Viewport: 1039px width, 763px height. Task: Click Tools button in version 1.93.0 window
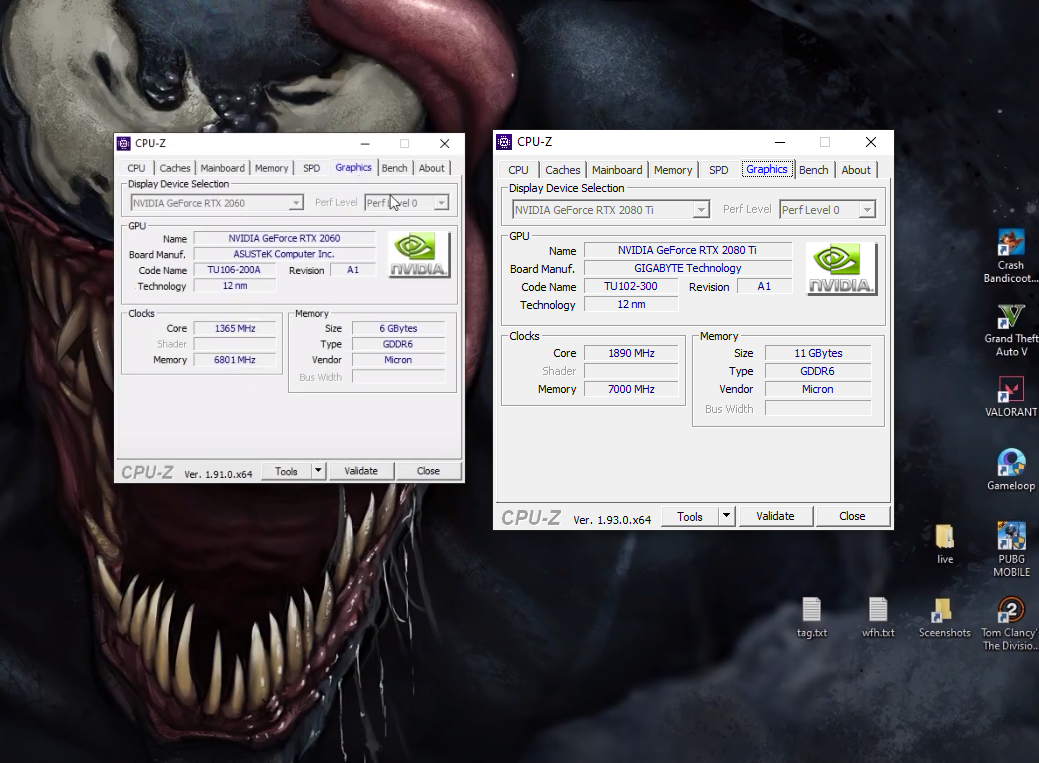pos(690,516)
